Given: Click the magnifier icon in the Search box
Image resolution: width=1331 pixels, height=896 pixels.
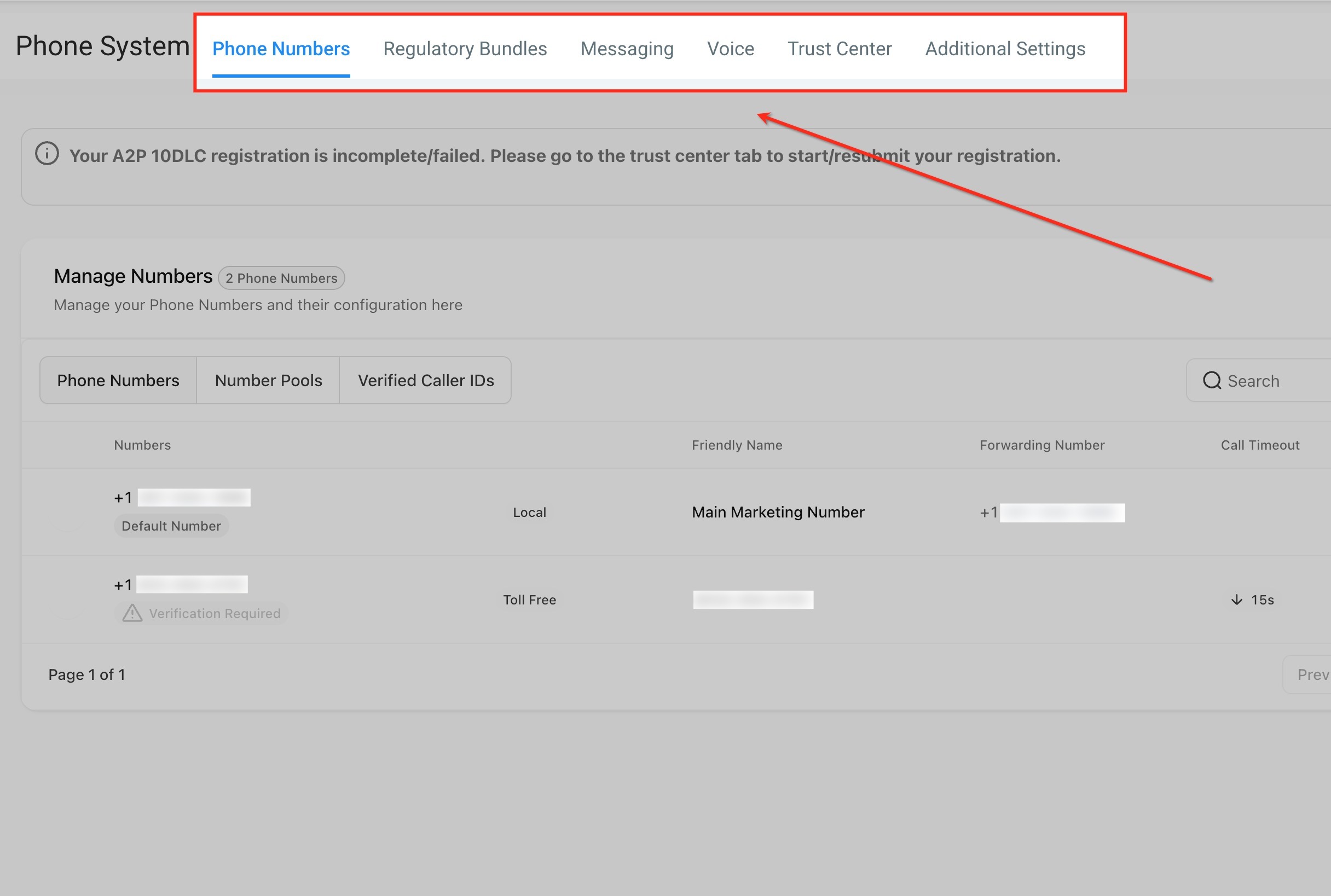Looking at the screenshot, I should pos(1212,381).
